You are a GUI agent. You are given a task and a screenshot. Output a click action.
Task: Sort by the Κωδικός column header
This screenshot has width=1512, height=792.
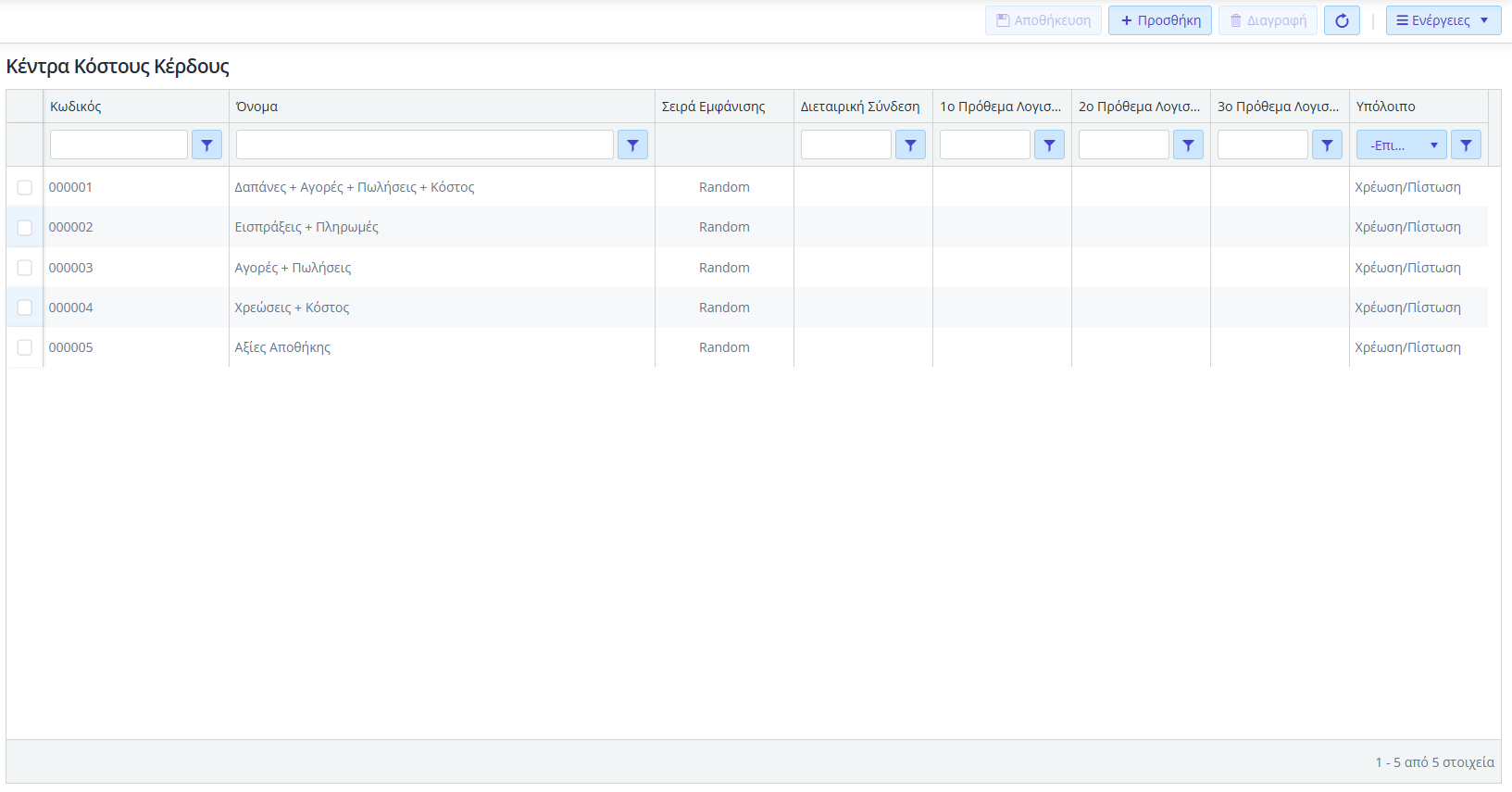click(x=76, y=107)
